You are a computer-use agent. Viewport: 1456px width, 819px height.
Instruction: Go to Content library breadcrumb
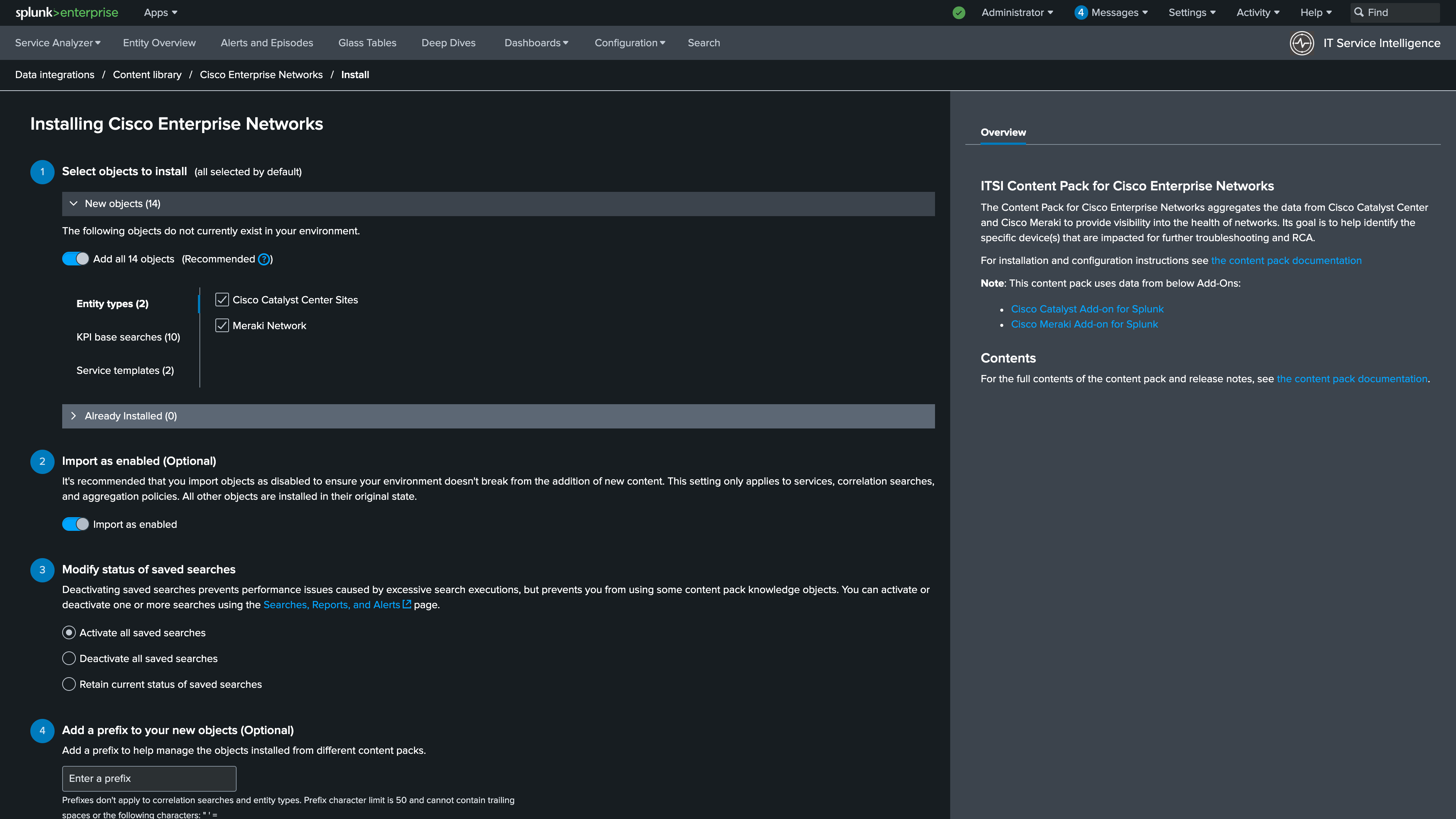pos(147,75)
